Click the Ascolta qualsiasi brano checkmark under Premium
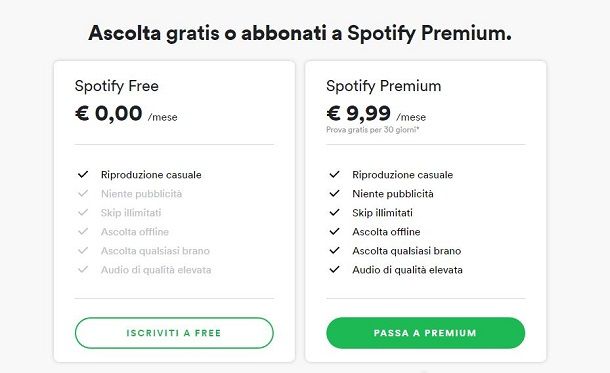Viewport: 610px width, 373px height. [335, 250]
